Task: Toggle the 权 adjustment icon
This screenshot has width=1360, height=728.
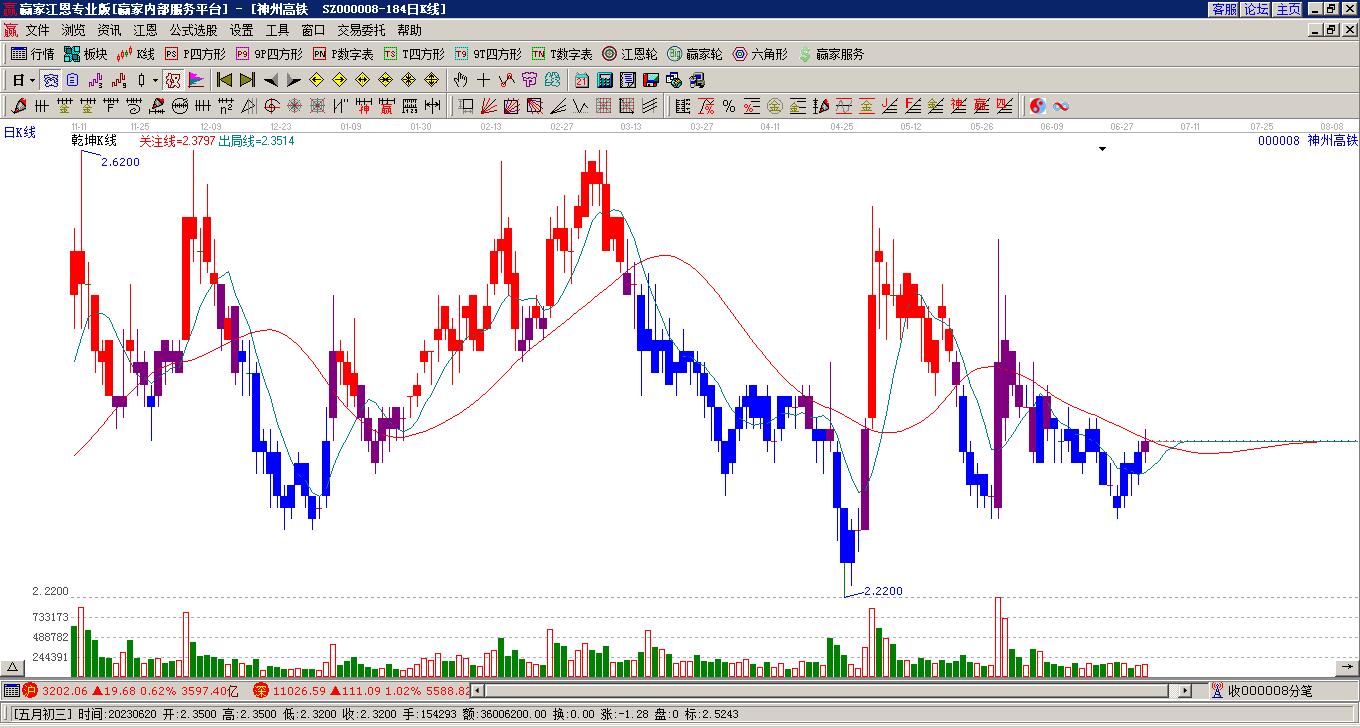Action: point(173,80)
